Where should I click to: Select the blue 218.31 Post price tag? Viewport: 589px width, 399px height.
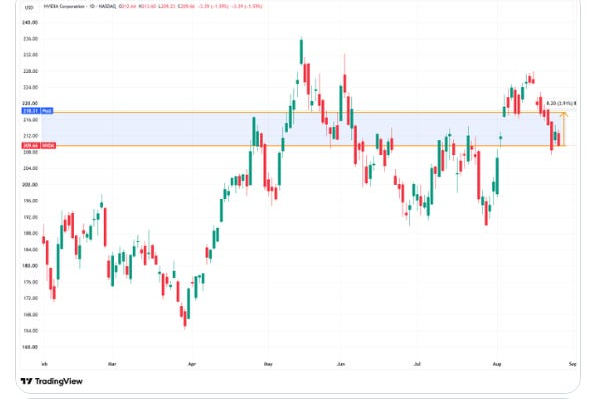click(x=37, y=111)
